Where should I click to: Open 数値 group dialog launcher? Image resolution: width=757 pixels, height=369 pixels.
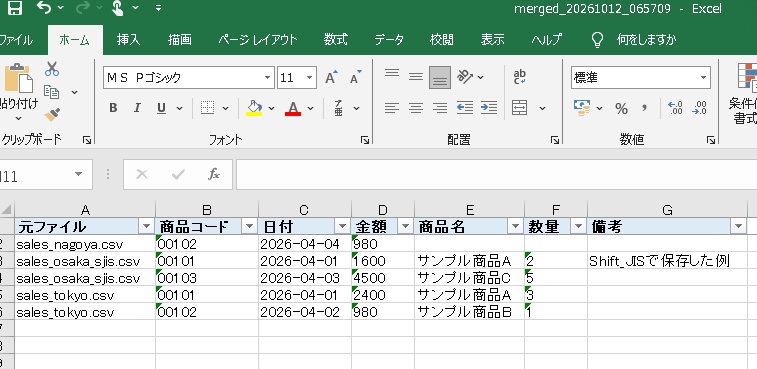711,140
